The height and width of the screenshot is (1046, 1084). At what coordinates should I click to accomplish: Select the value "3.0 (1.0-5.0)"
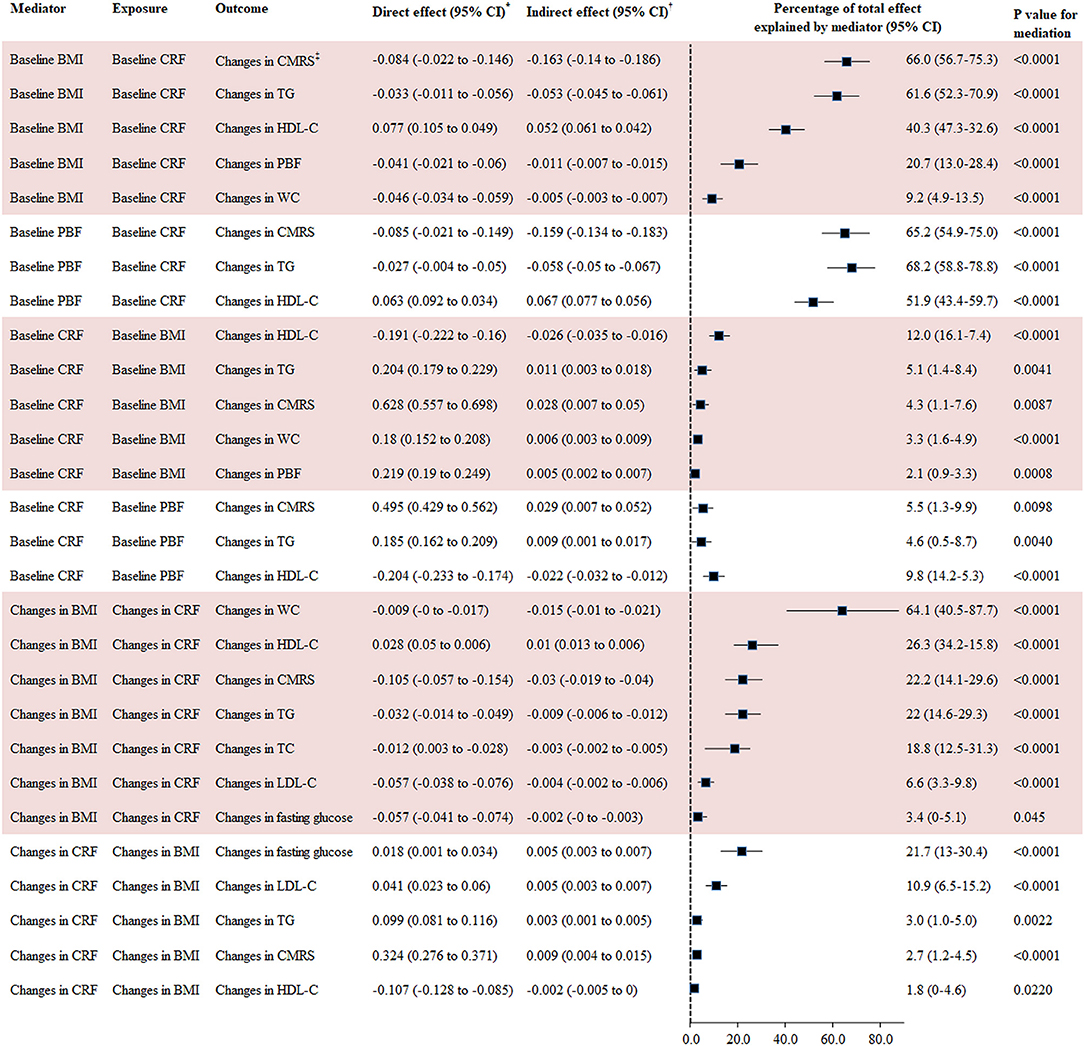[941, 921]
